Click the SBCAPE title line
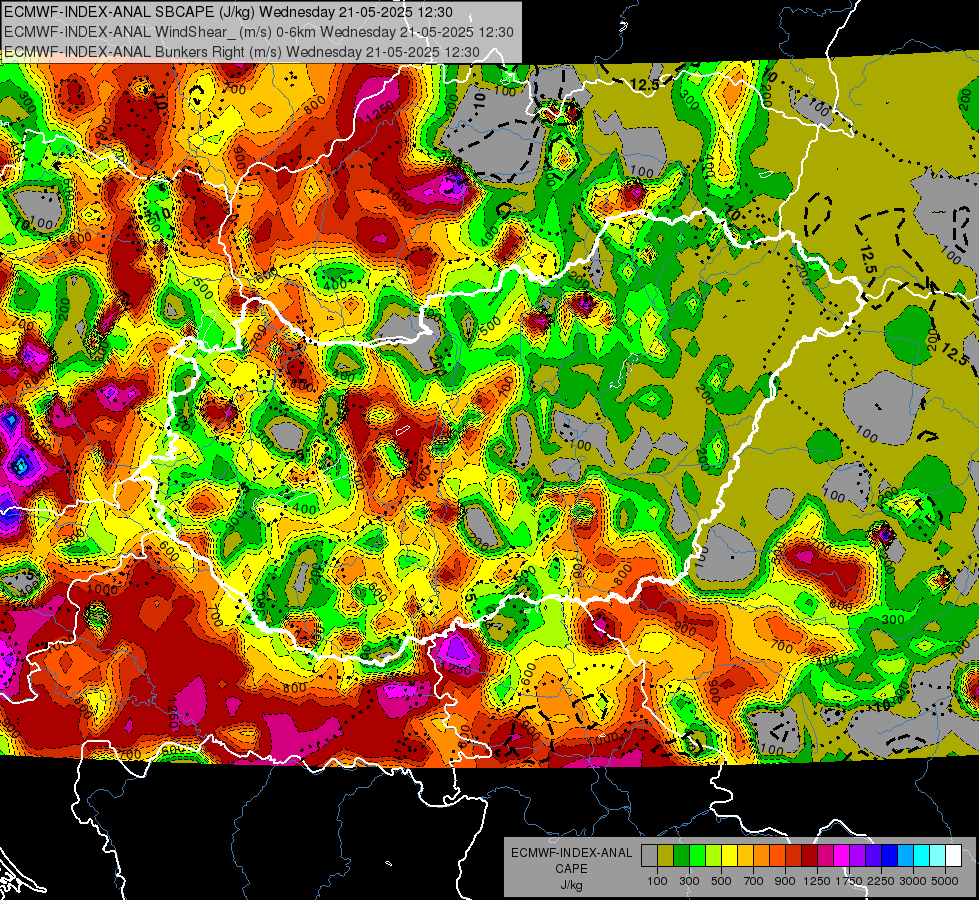The height and width of the screenshot is (900, 979). click(229, 12)
